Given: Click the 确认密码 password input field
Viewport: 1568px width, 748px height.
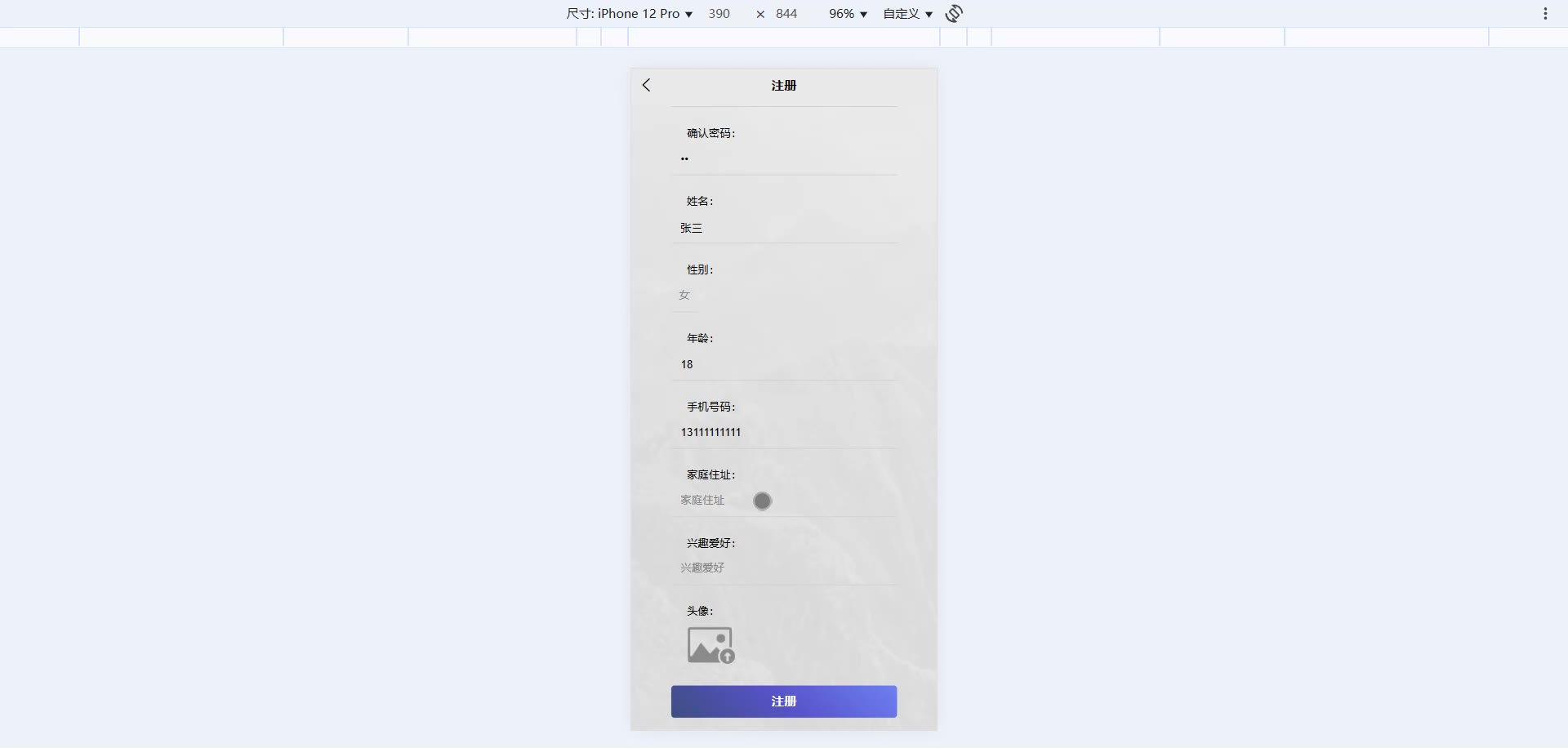Looking at the screenshot, I should [x=784, y=159].
